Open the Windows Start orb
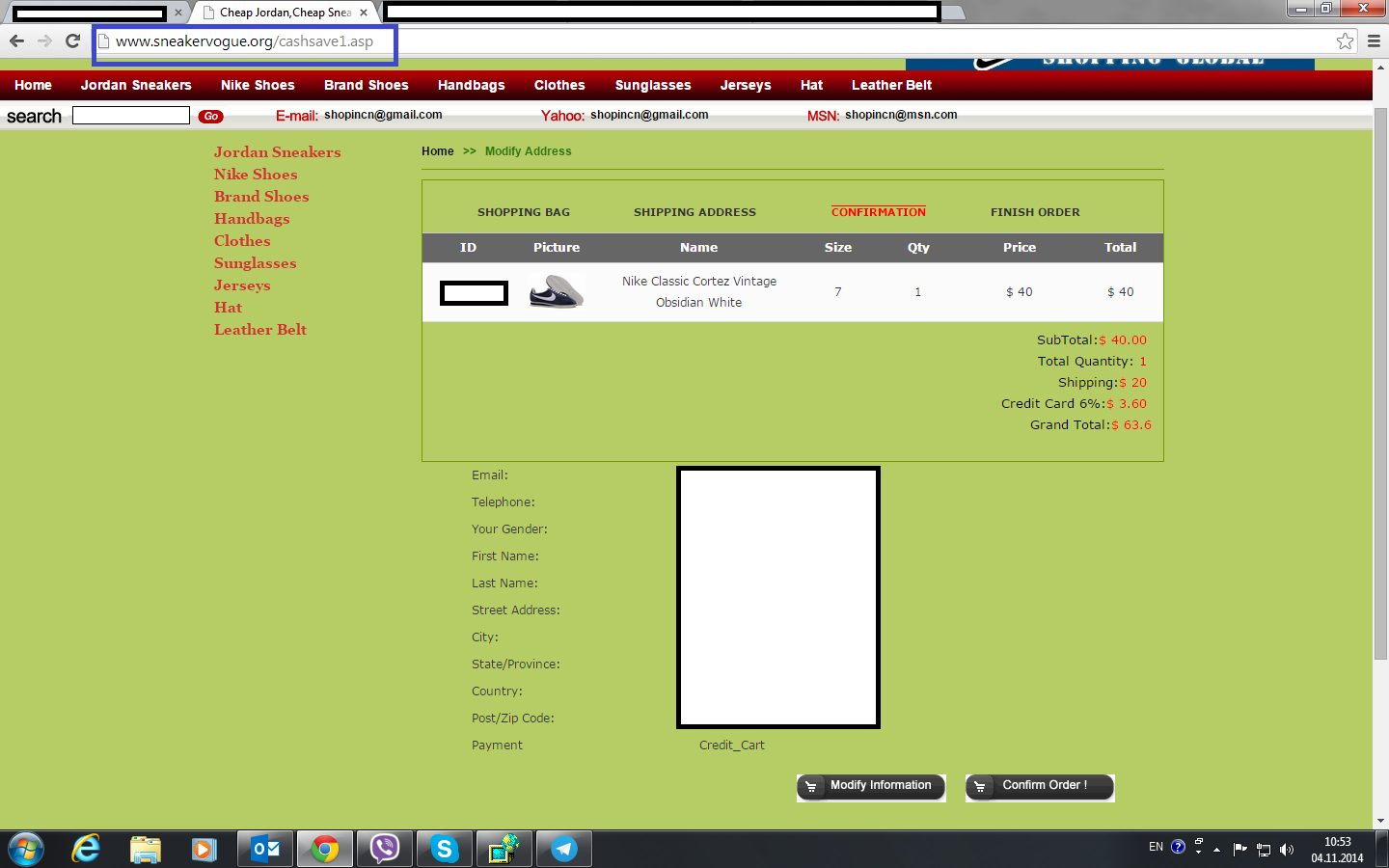This screenshot has height=868, width=1389. tap(25, 849)
